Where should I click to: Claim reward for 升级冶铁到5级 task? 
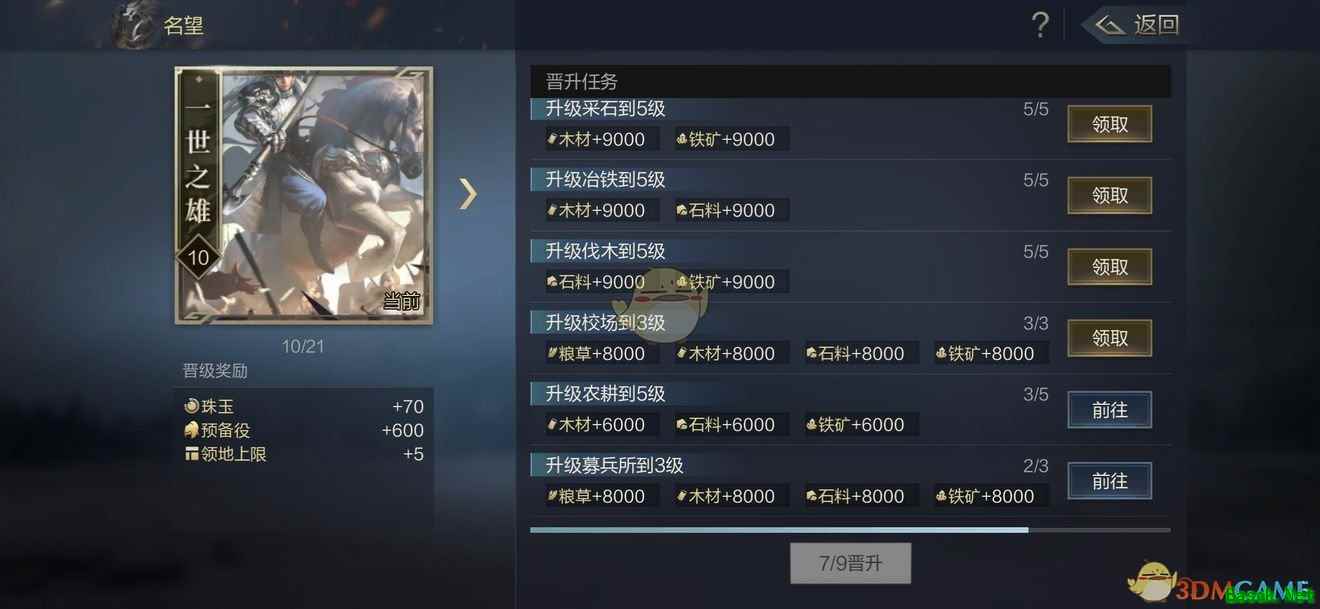[1110, 196]
